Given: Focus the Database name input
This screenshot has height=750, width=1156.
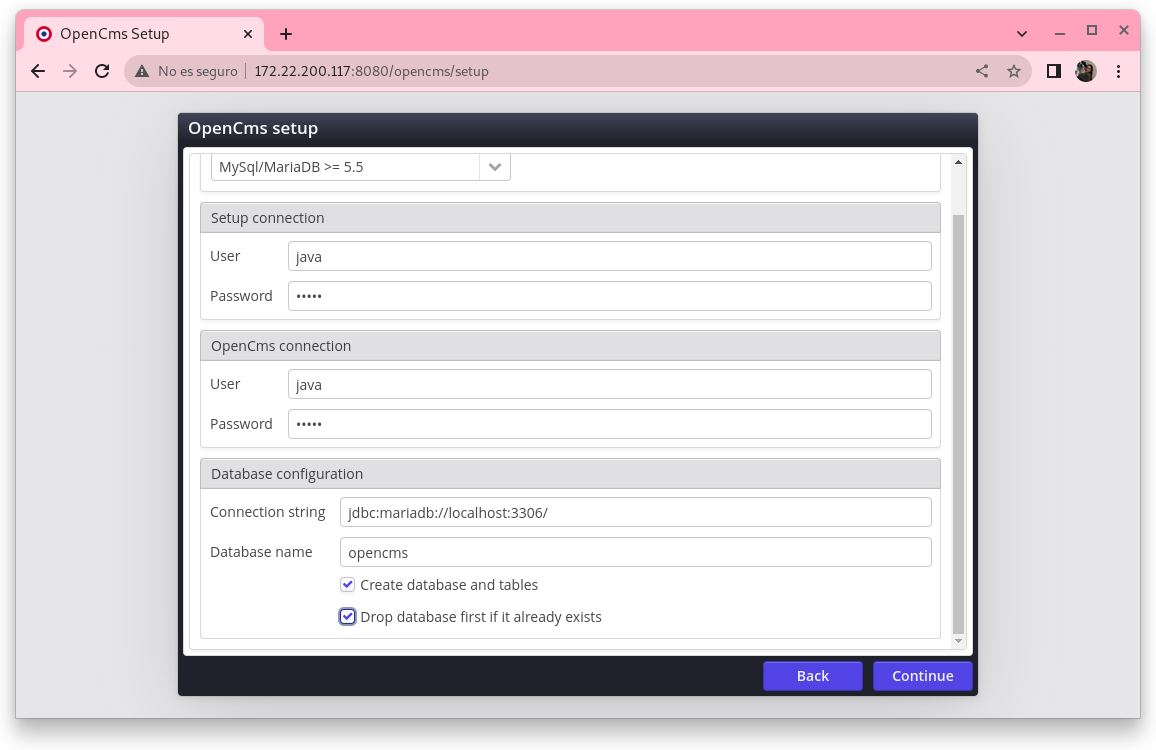Looking at the screenshot, I should point(635,552).
